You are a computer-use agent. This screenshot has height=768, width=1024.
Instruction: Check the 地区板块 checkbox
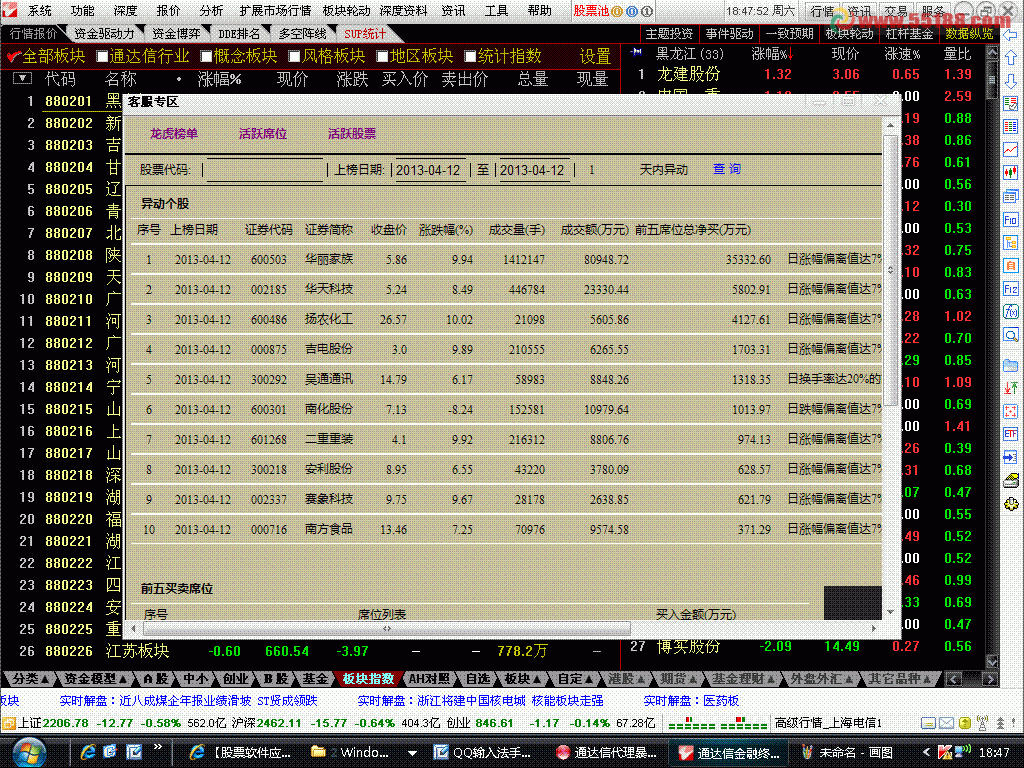click(x=382, y=57)
